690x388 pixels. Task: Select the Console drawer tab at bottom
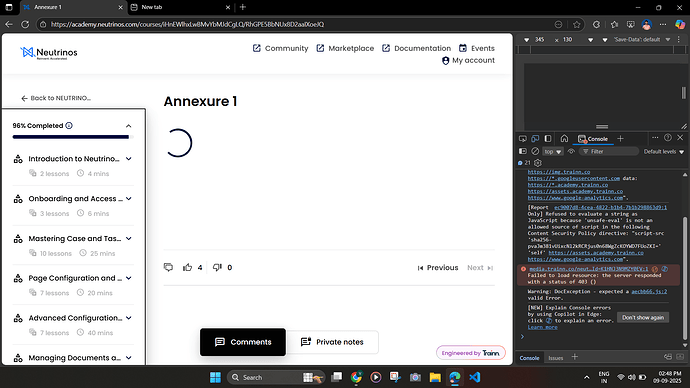(529, 358)
